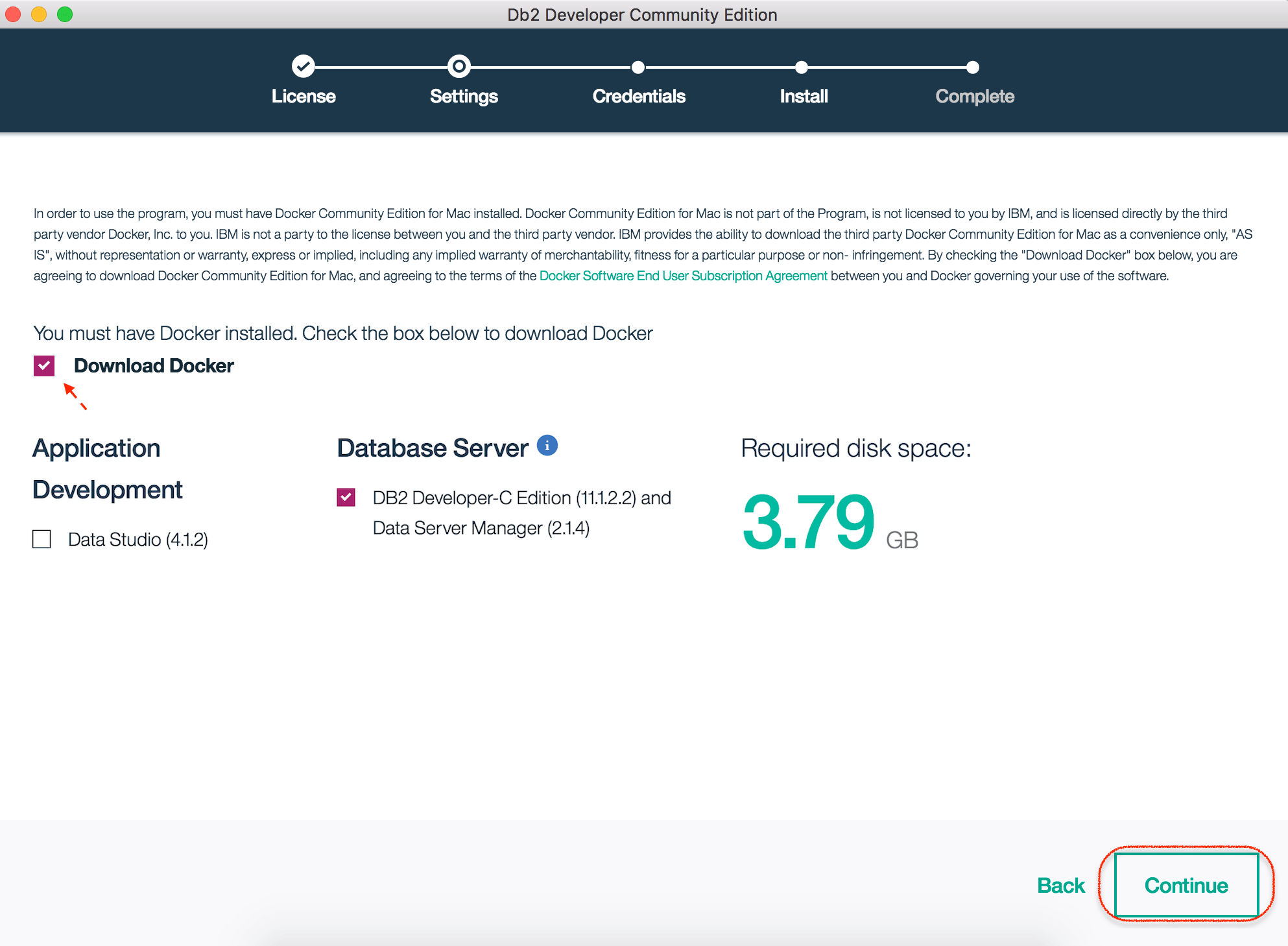
Task: Click the Credentials step dot
Action: 638,67
